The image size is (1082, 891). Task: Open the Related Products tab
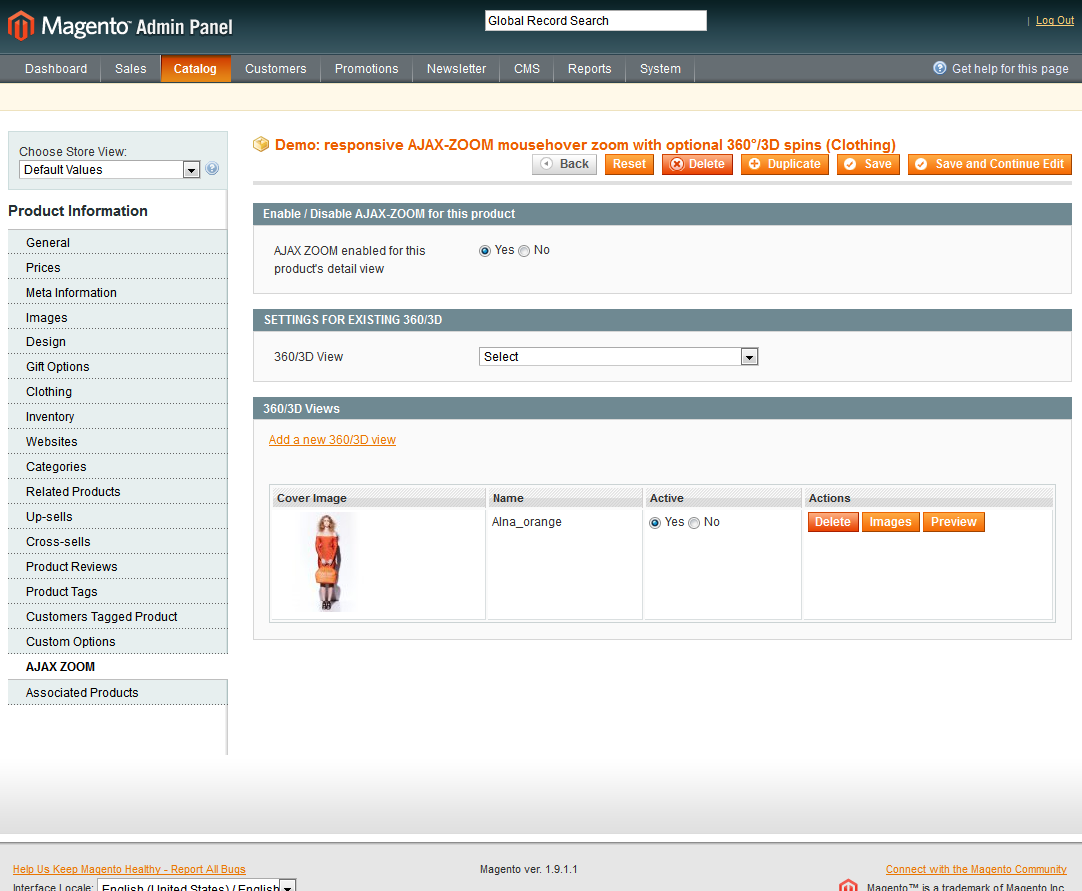[117, 491]
